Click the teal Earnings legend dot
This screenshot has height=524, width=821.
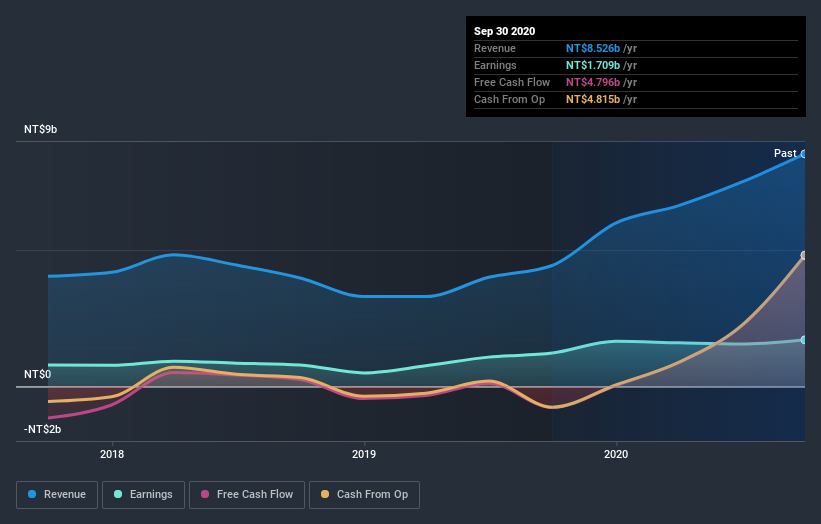(x=118, y=494)
